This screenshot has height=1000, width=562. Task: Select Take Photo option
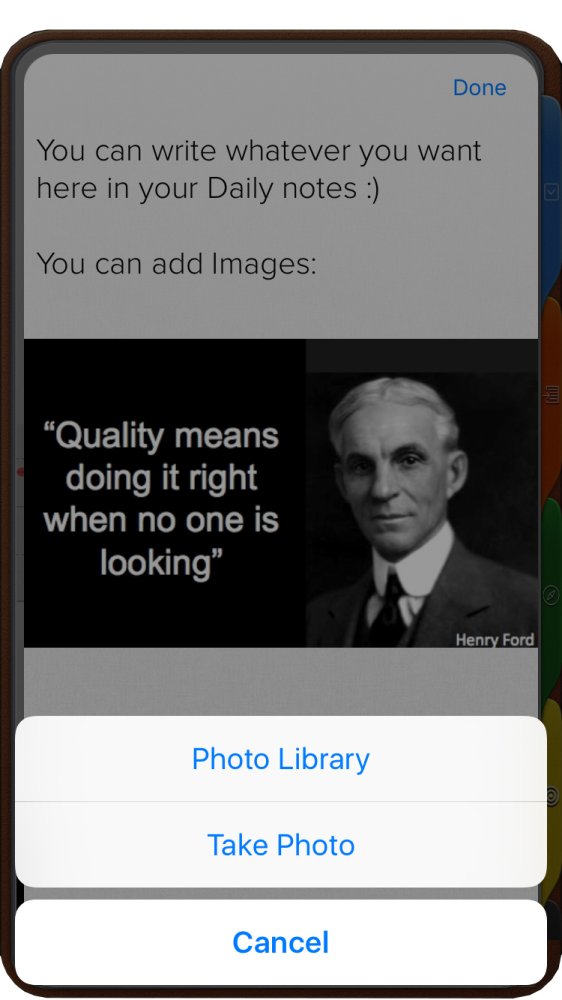pos(281,844)
